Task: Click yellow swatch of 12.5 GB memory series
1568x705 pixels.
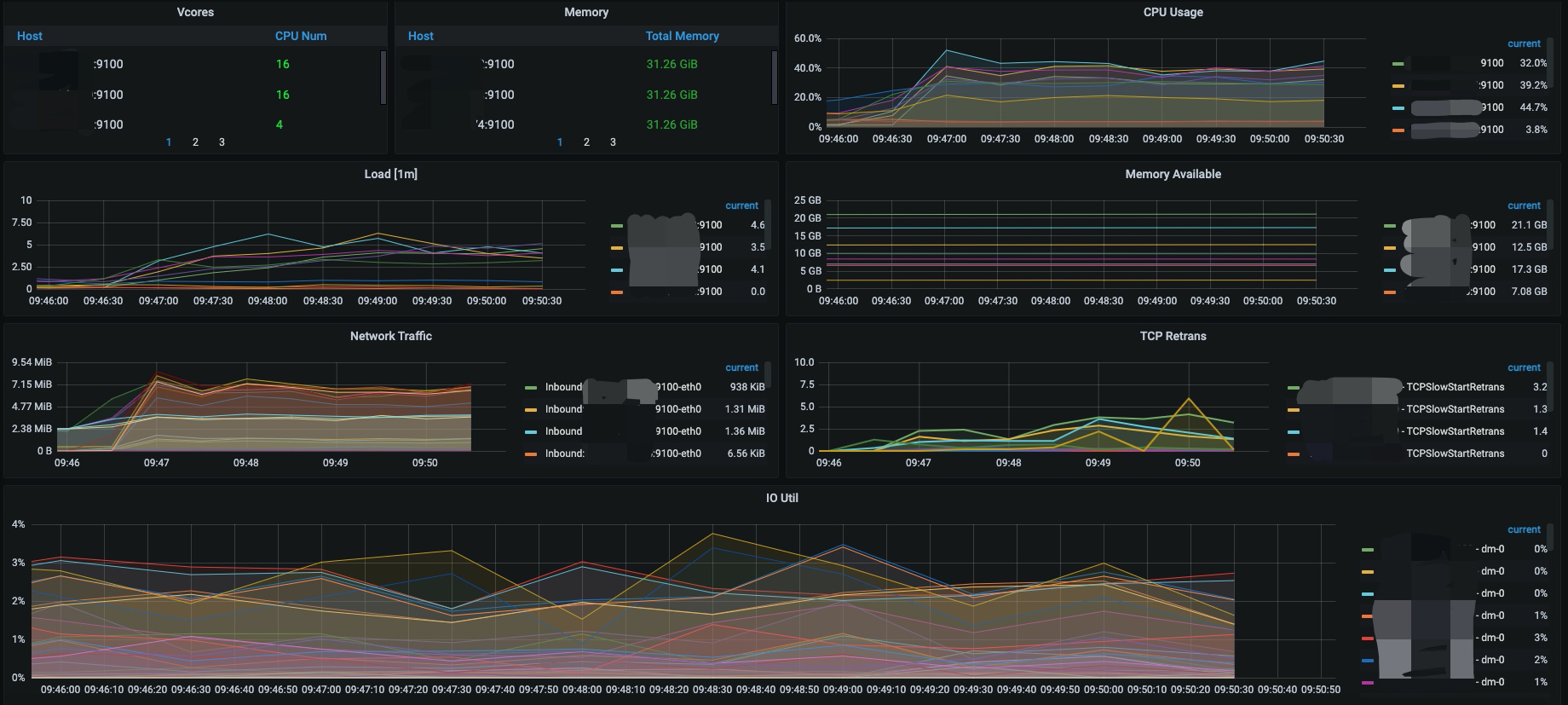Action: (1389, 248)
